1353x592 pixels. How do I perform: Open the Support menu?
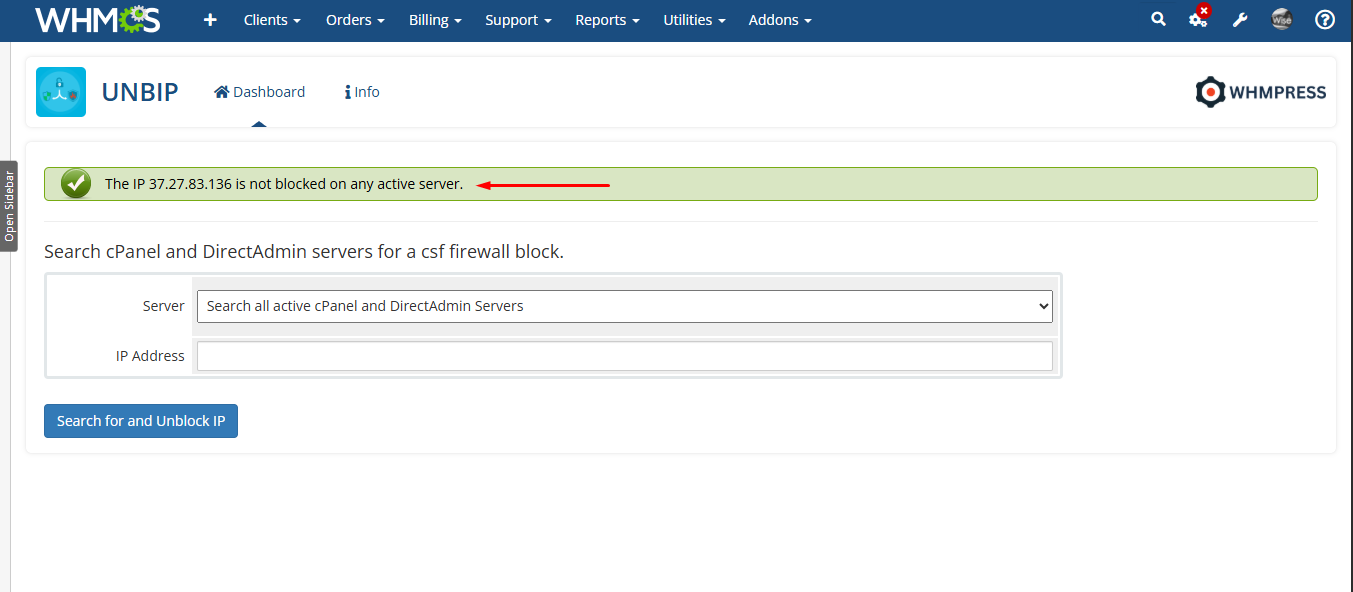(518, 20)
